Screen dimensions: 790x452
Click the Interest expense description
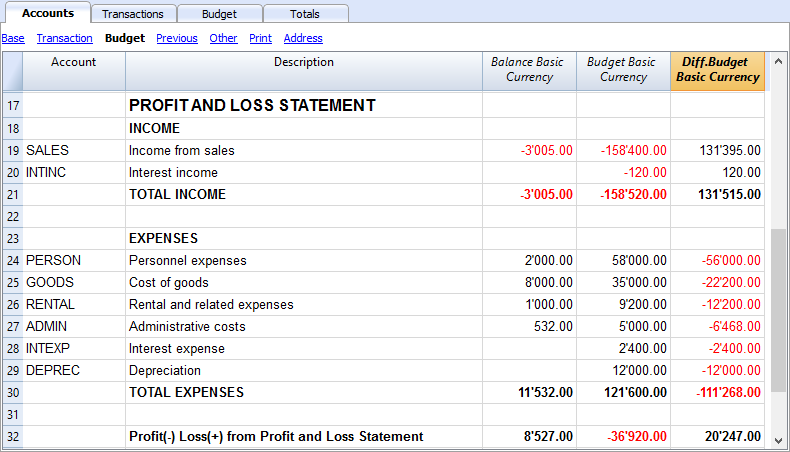304,349
